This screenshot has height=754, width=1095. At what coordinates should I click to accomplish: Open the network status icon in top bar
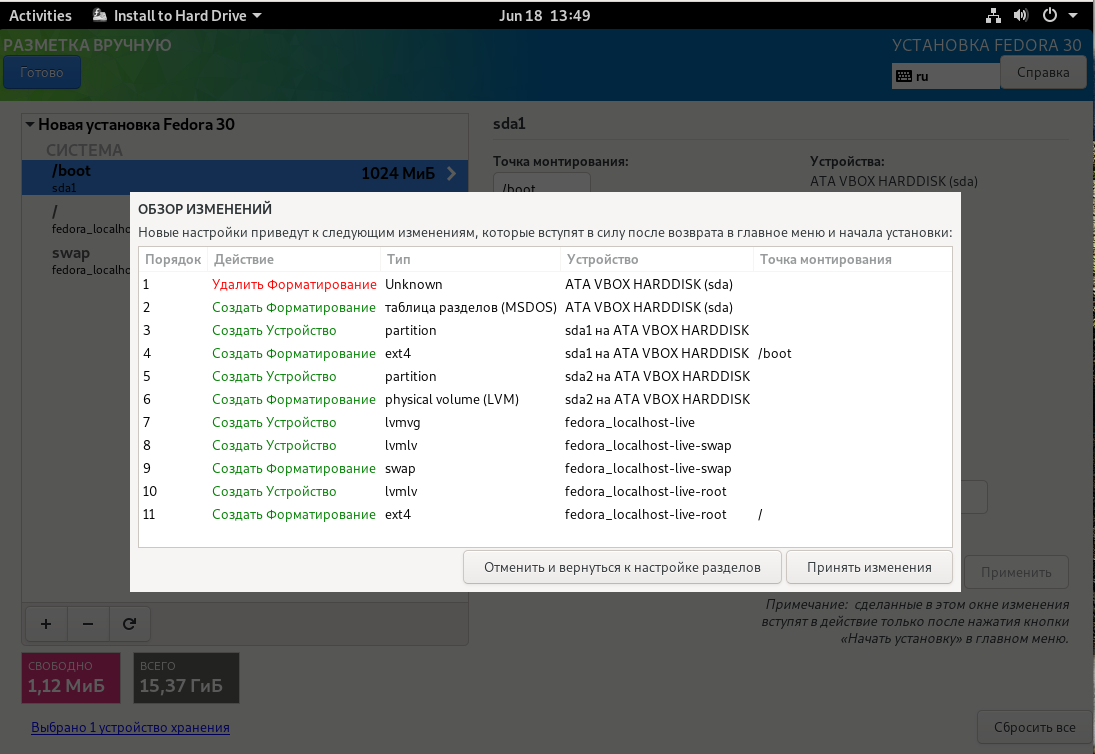coord(992,15)
